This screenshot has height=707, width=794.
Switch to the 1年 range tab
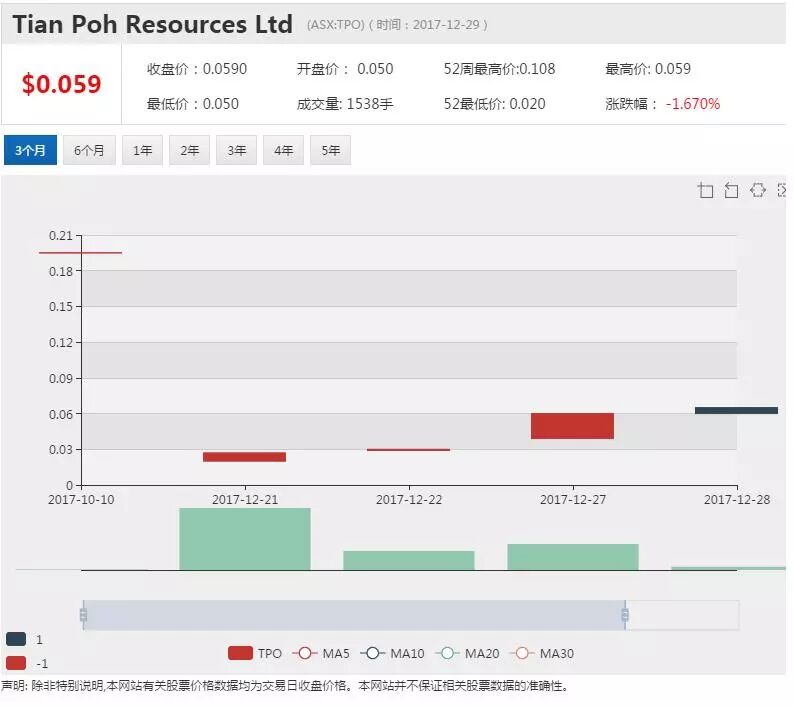point(142,150)
